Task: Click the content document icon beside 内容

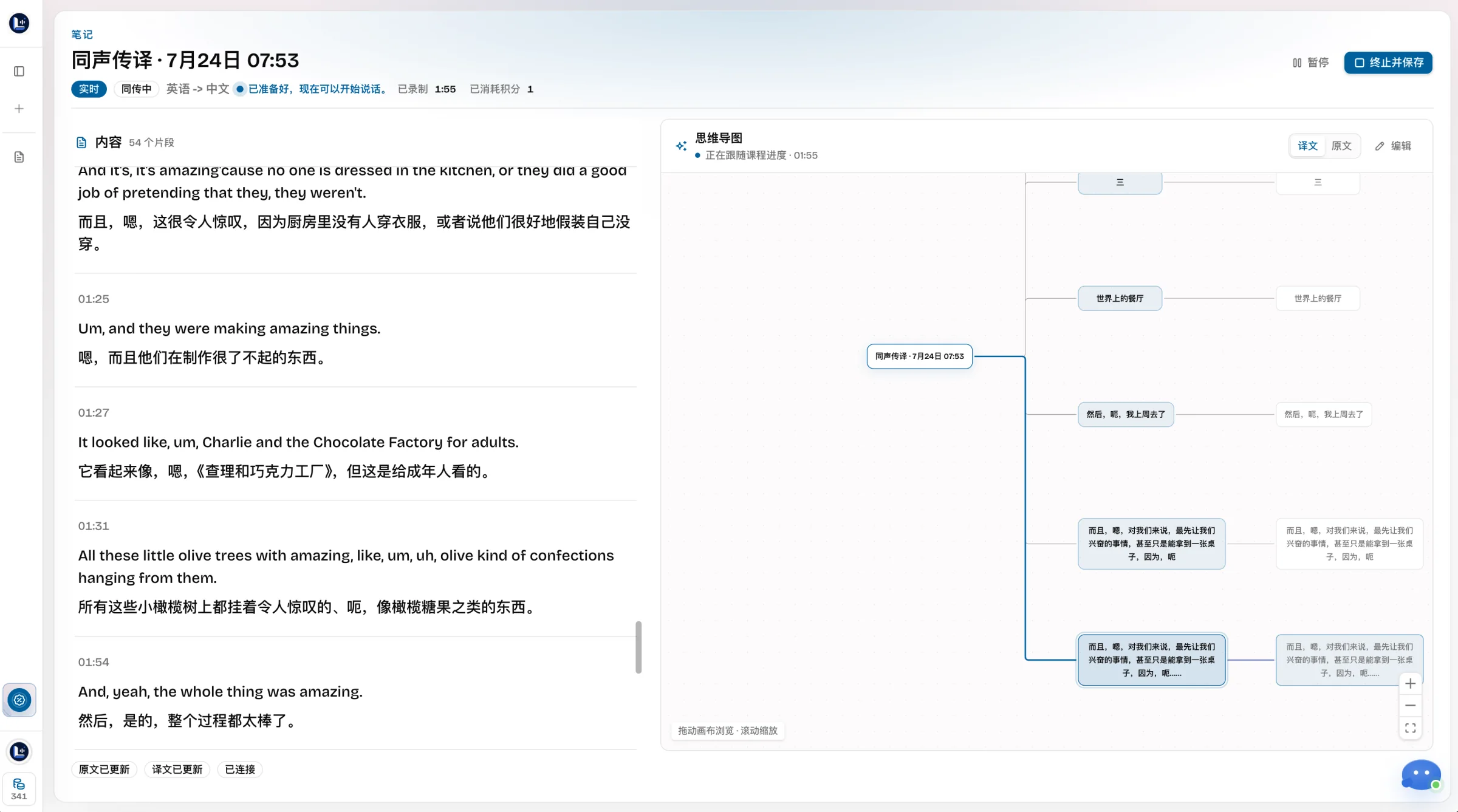Action: pyautogui.click(x=81, y=143)
